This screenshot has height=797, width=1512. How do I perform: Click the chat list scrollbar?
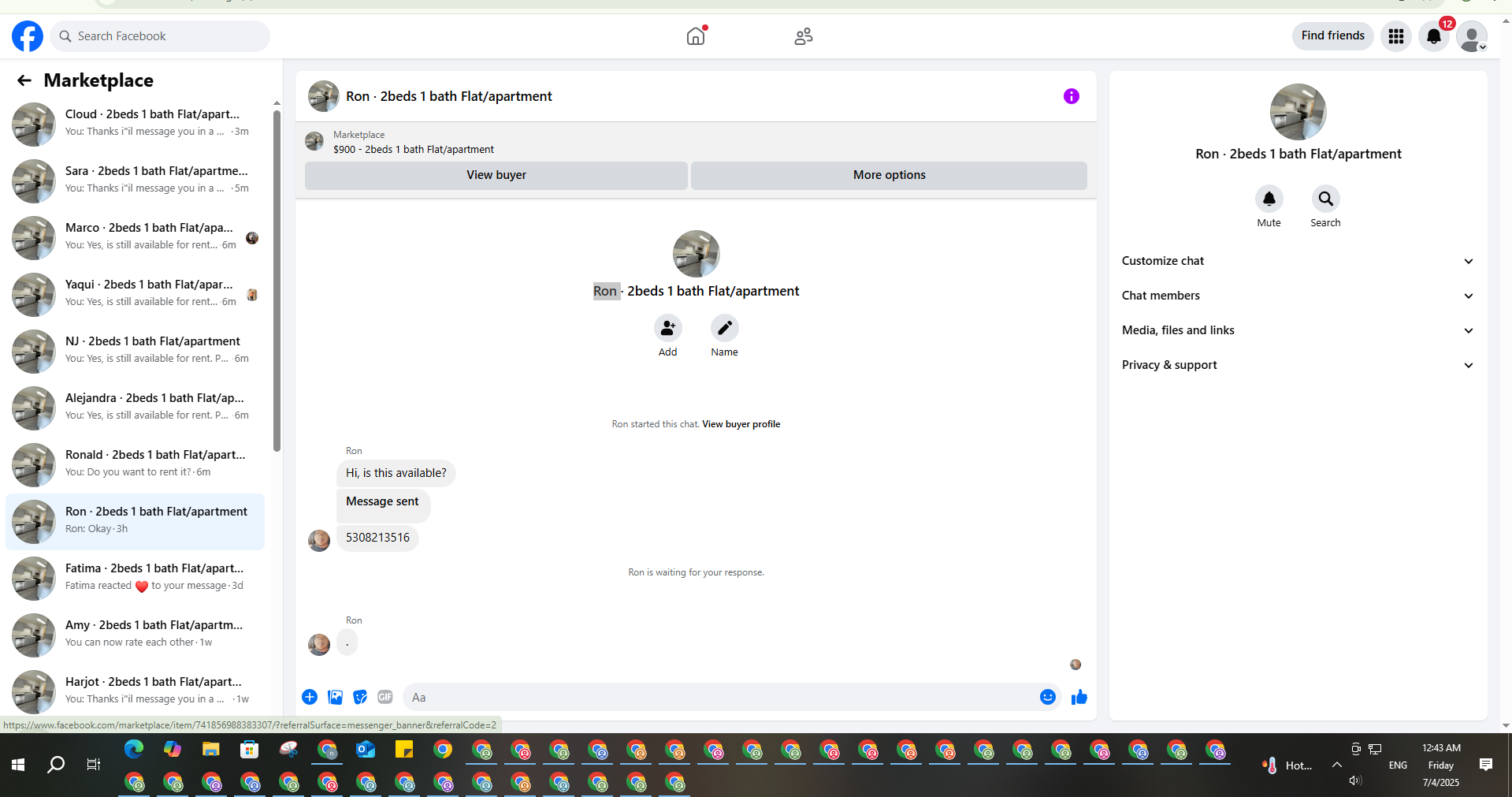click(277, 281)
